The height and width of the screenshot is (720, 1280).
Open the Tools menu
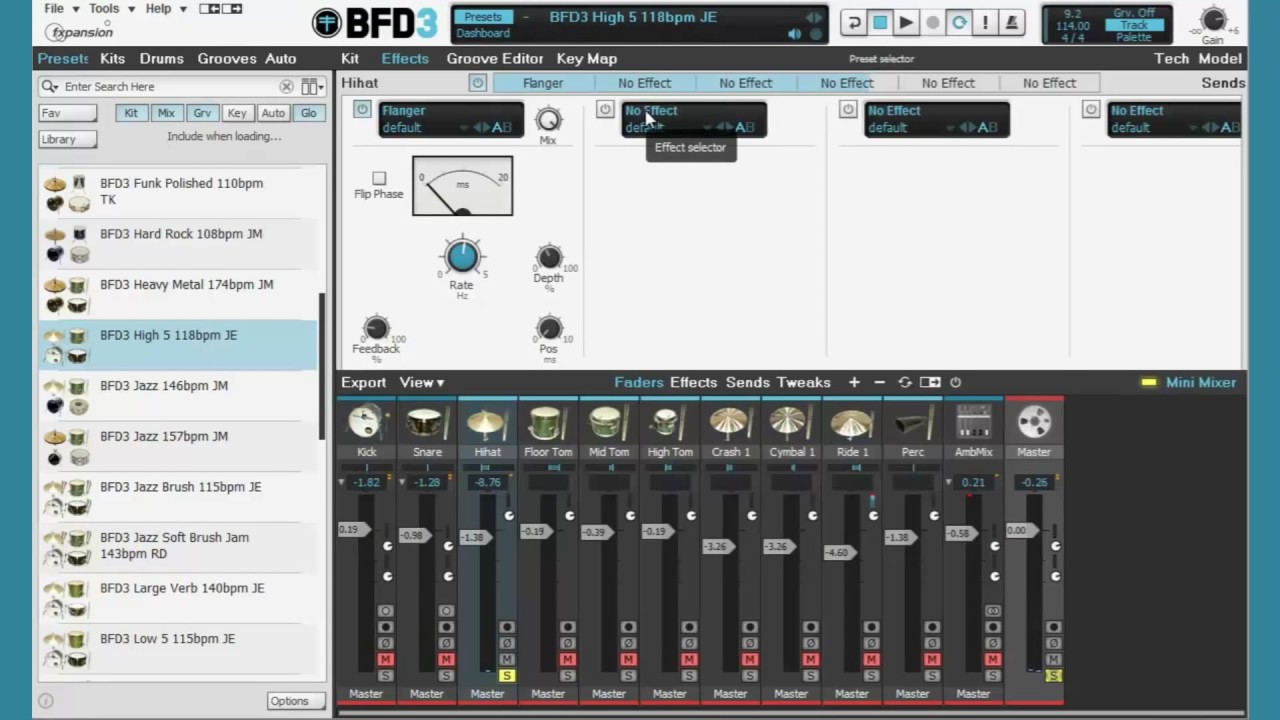pos(111,9)
